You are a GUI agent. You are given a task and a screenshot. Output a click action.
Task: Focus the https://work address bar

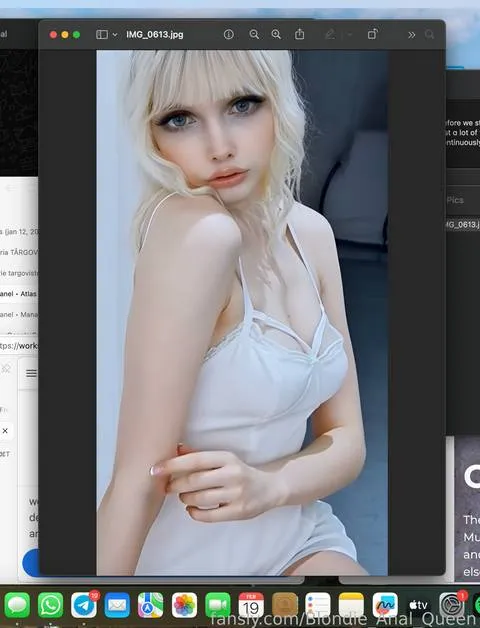19,346
